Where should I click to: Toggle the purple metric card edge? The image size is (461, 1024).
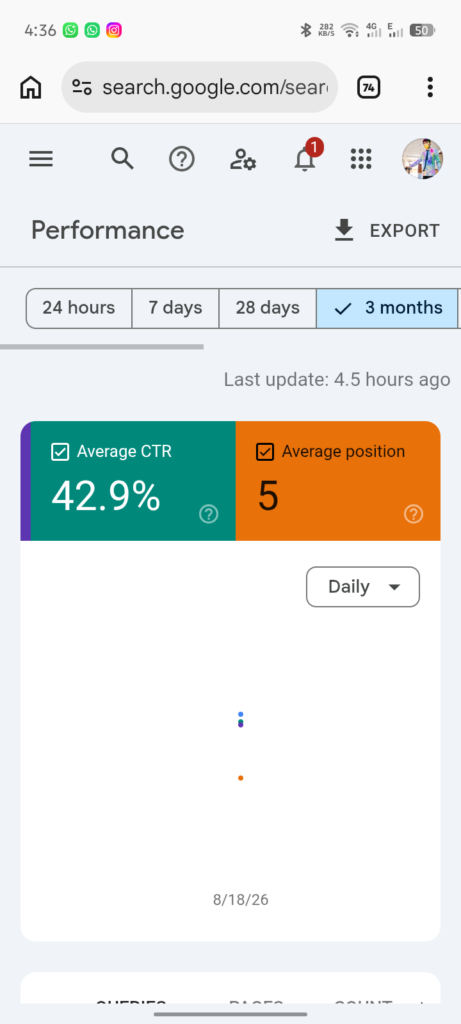tap(25, 481)
